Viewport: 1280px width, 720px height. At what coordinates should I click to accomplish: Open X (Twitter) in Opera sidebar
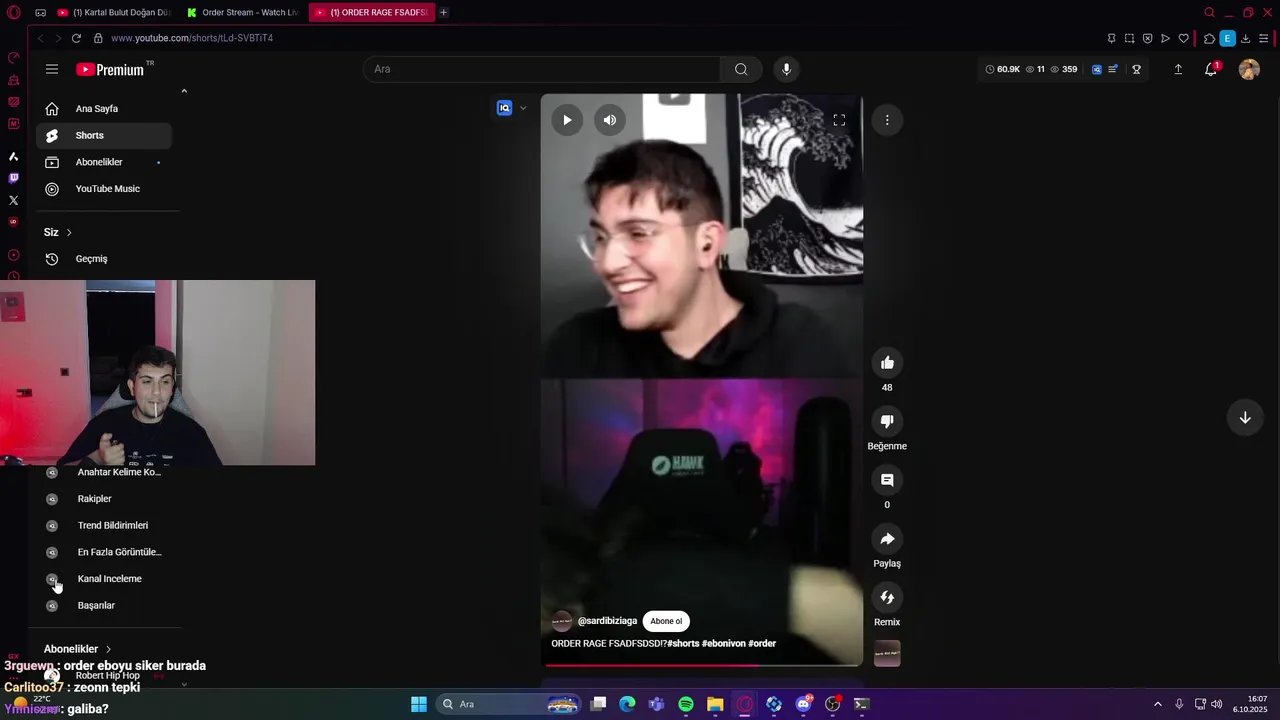[13, 200]
